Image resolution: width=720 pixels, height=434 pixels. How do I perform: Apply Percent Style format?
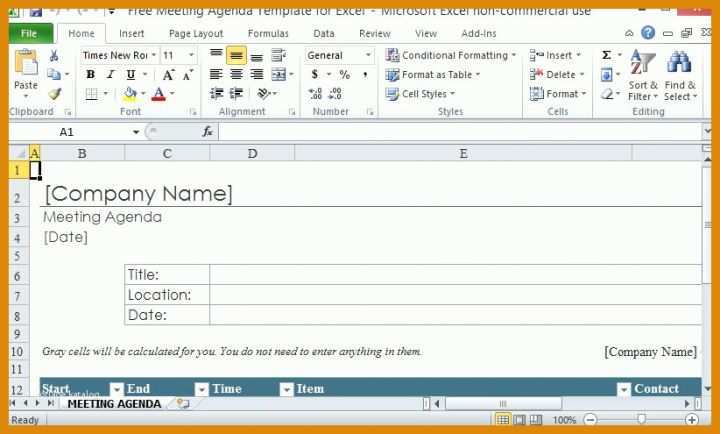coord(345,74)
